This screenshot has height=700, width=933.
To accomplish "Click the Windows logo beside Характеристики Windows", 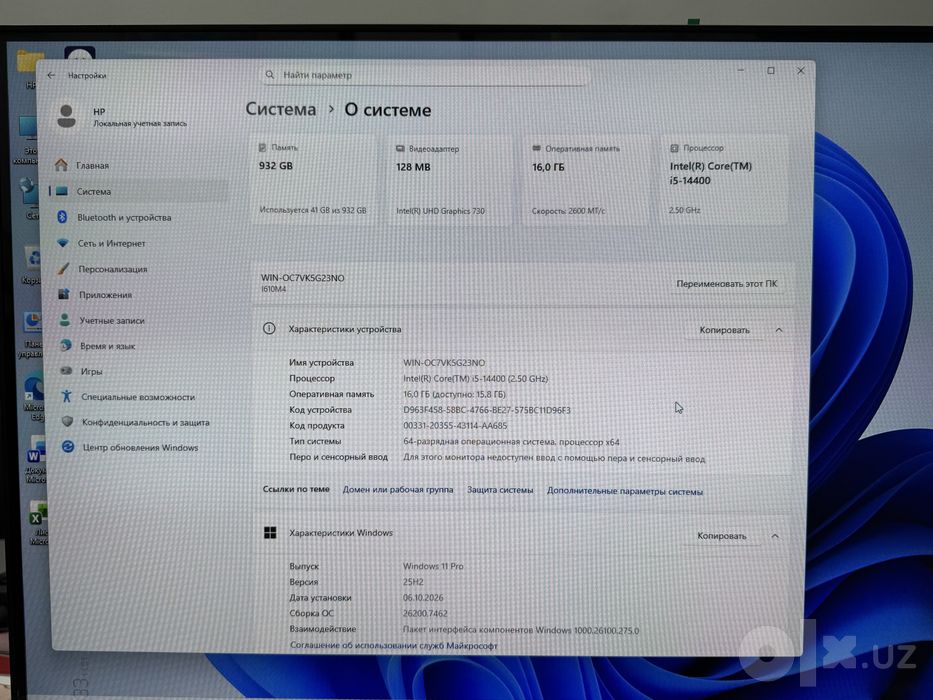I will [x=270, y=533].
